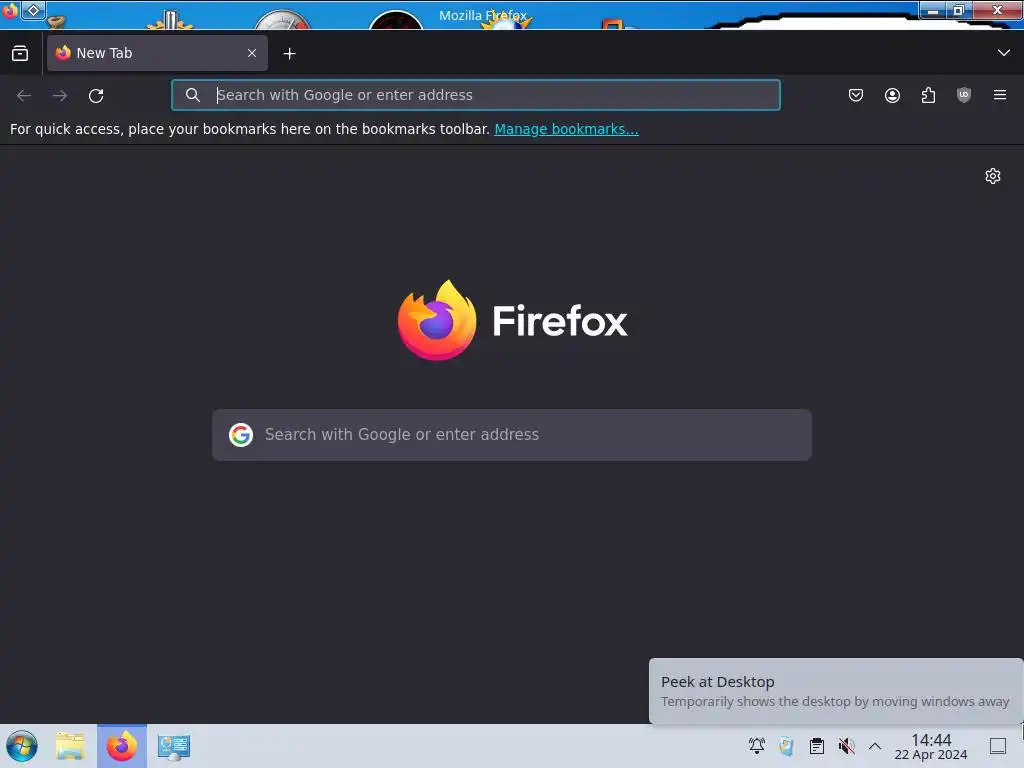Open new tab personalize gear
This screenshot has width=1024, height=768.
[993, 176]
